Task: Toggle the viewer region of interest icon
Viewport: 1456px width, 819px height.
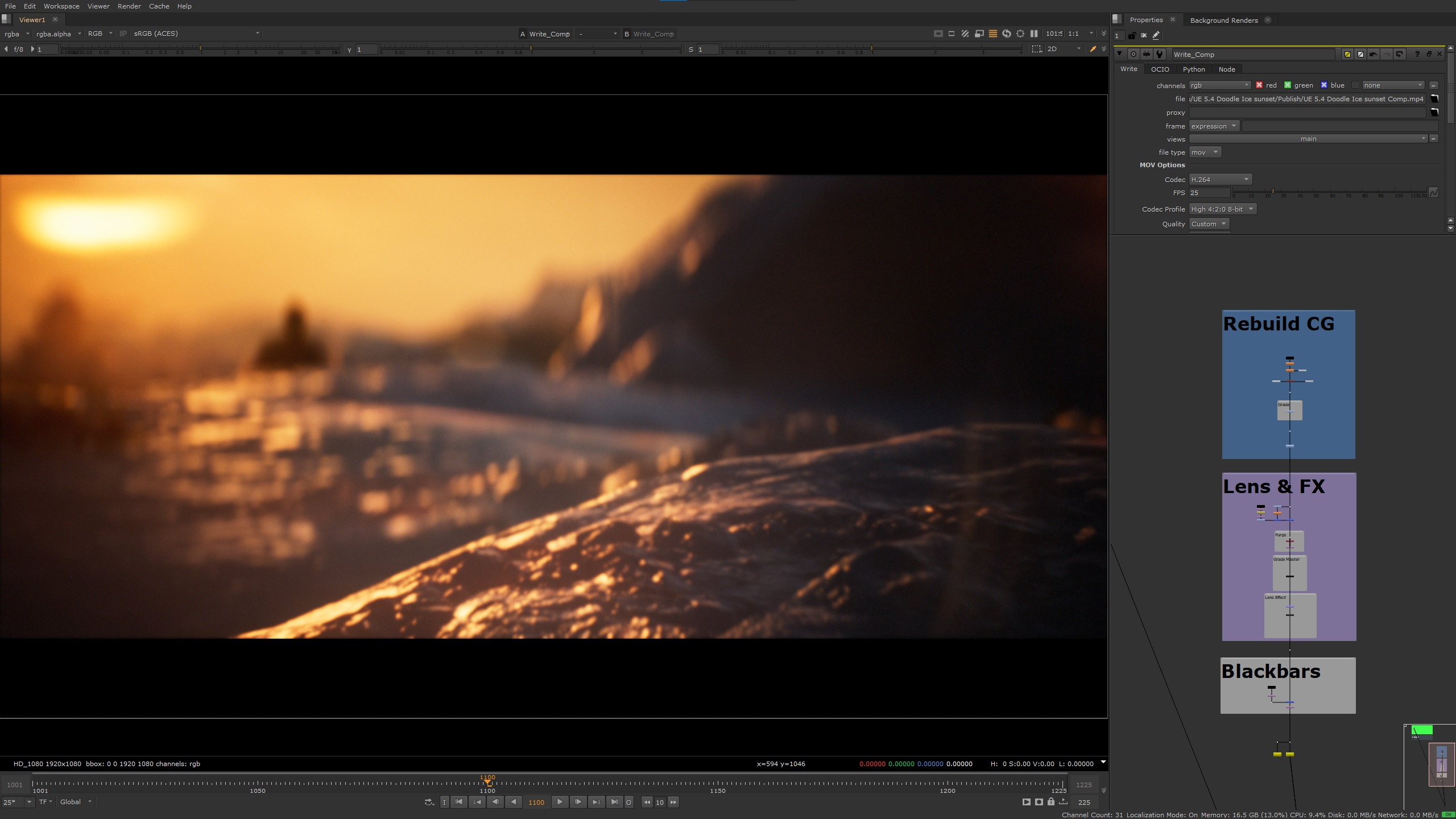Action: [1037, 49]
